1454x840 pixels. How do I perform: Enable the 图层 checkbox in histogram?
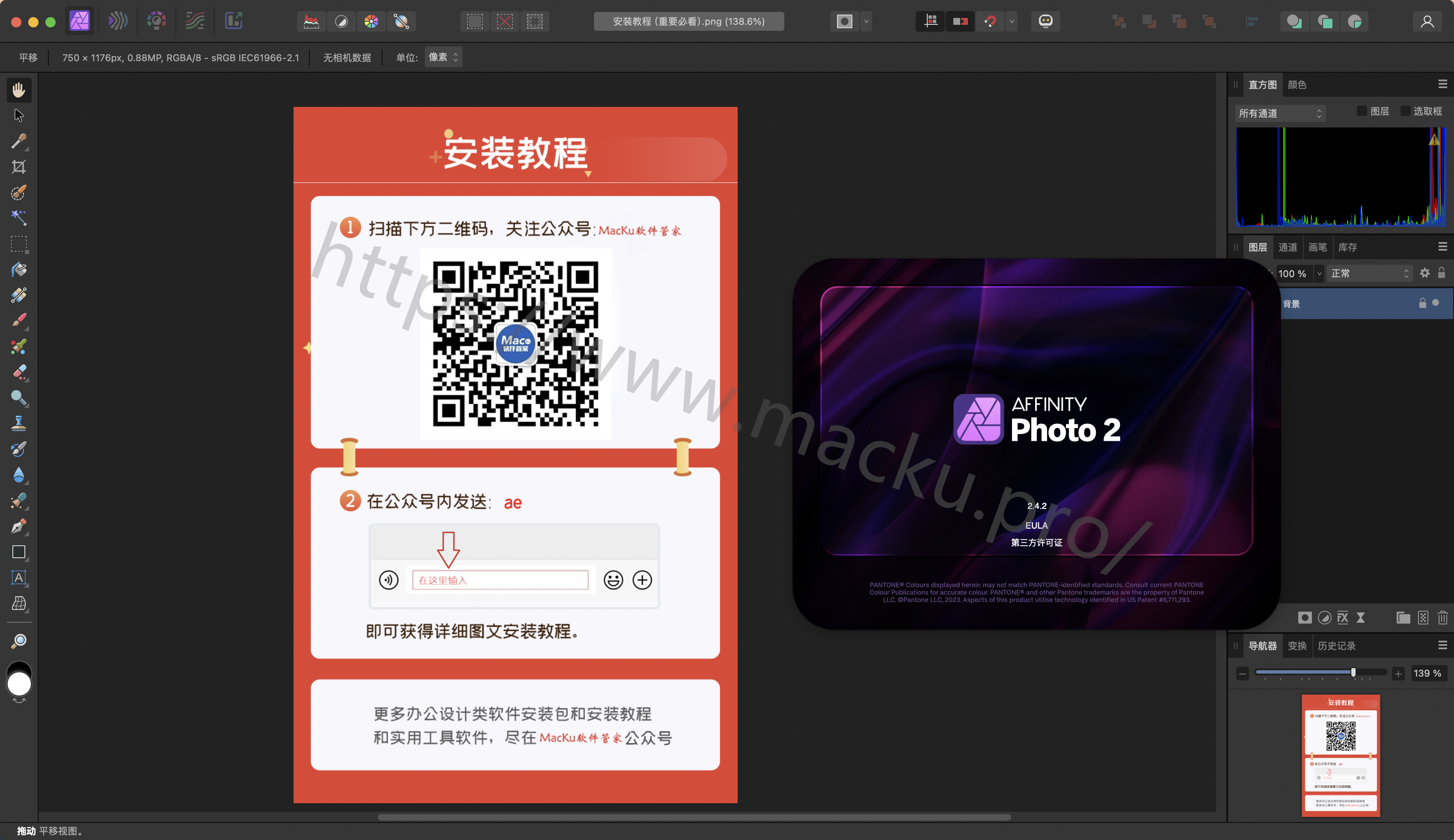tap(1362, 111)
